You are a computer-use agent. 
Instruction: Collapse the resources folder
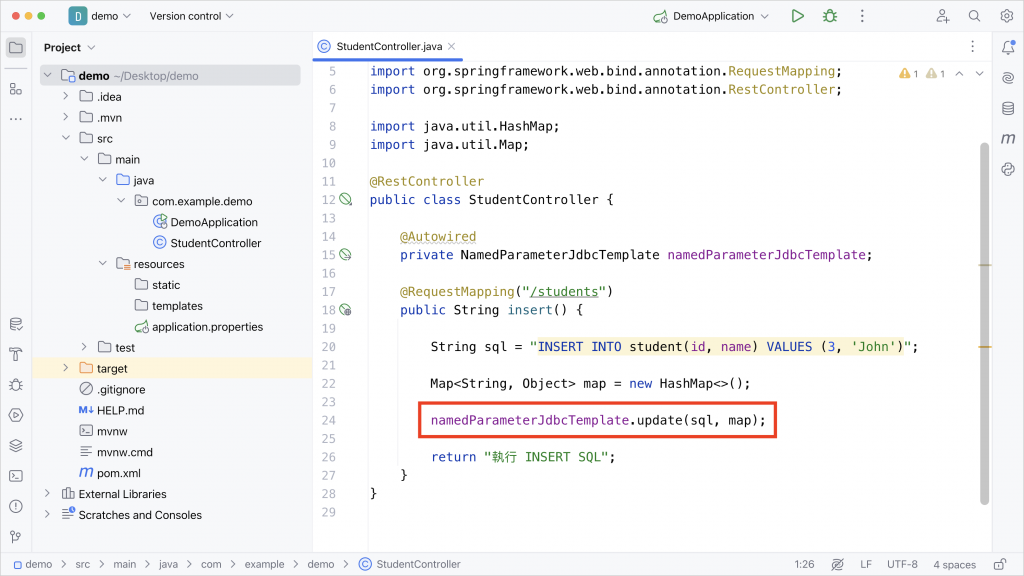(x=103, y=263)
